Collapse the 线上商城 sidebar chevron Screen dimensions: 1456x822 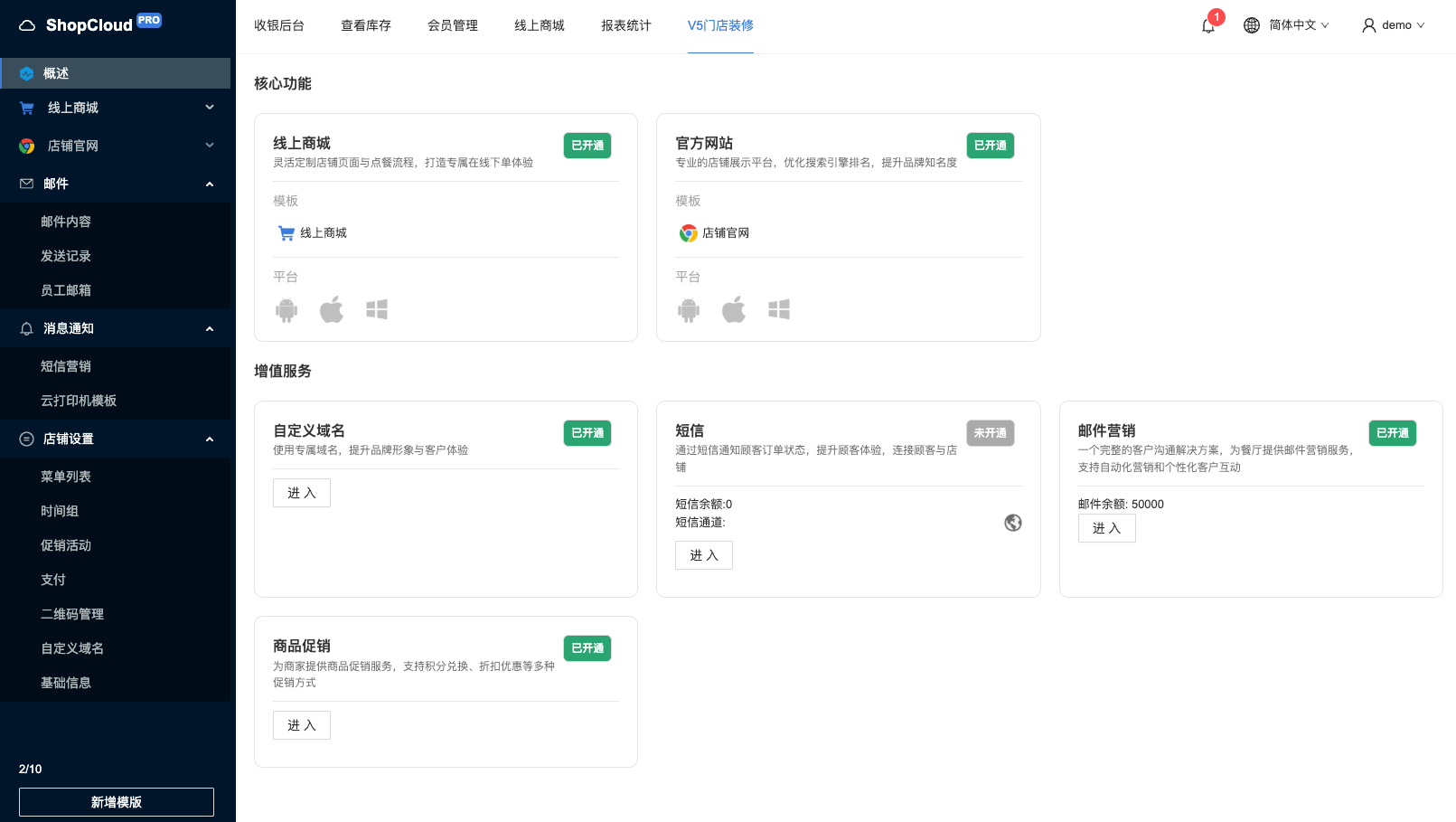click(x=210, y=108)
